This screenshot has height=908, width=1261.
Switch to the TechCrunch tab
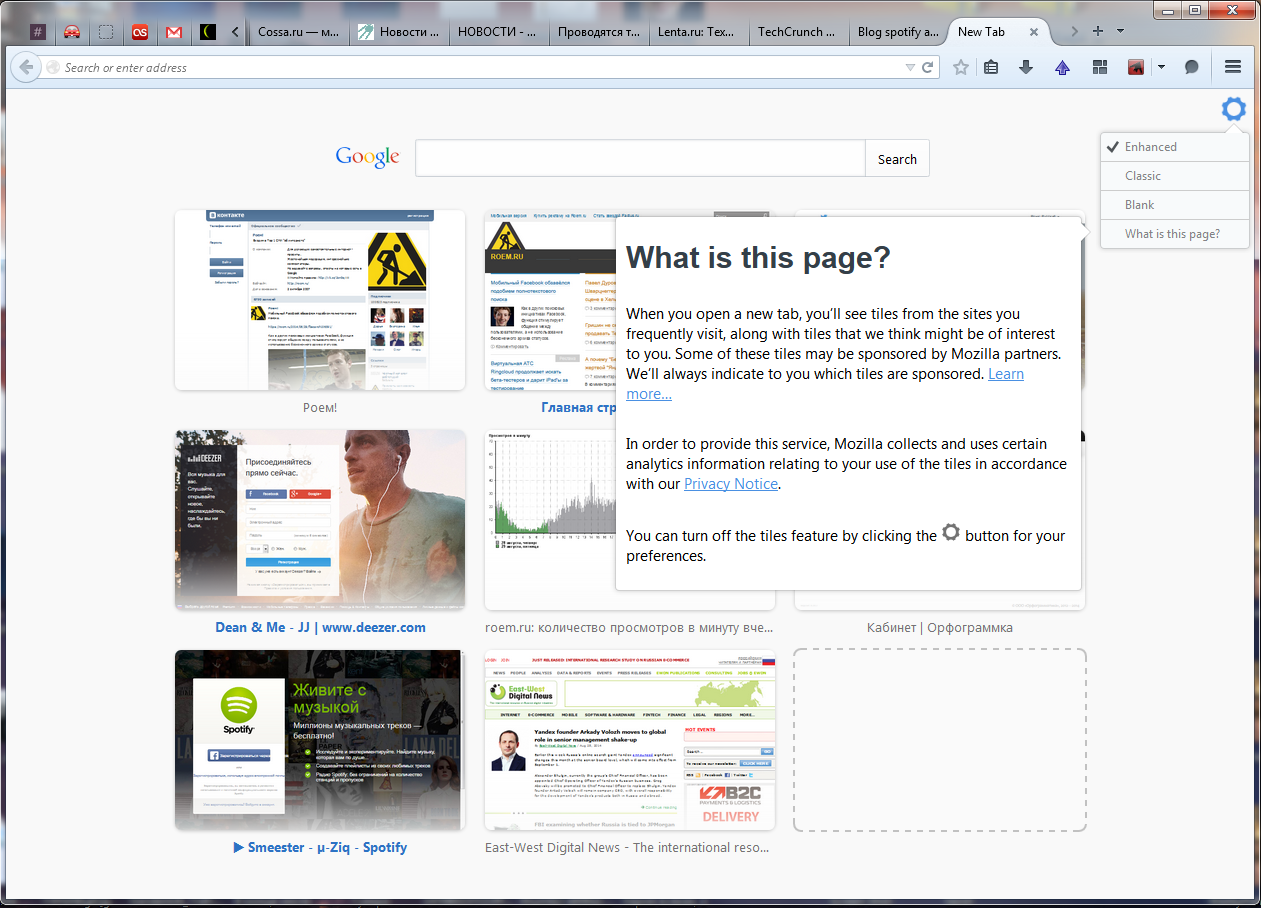[x=798, y=32]
